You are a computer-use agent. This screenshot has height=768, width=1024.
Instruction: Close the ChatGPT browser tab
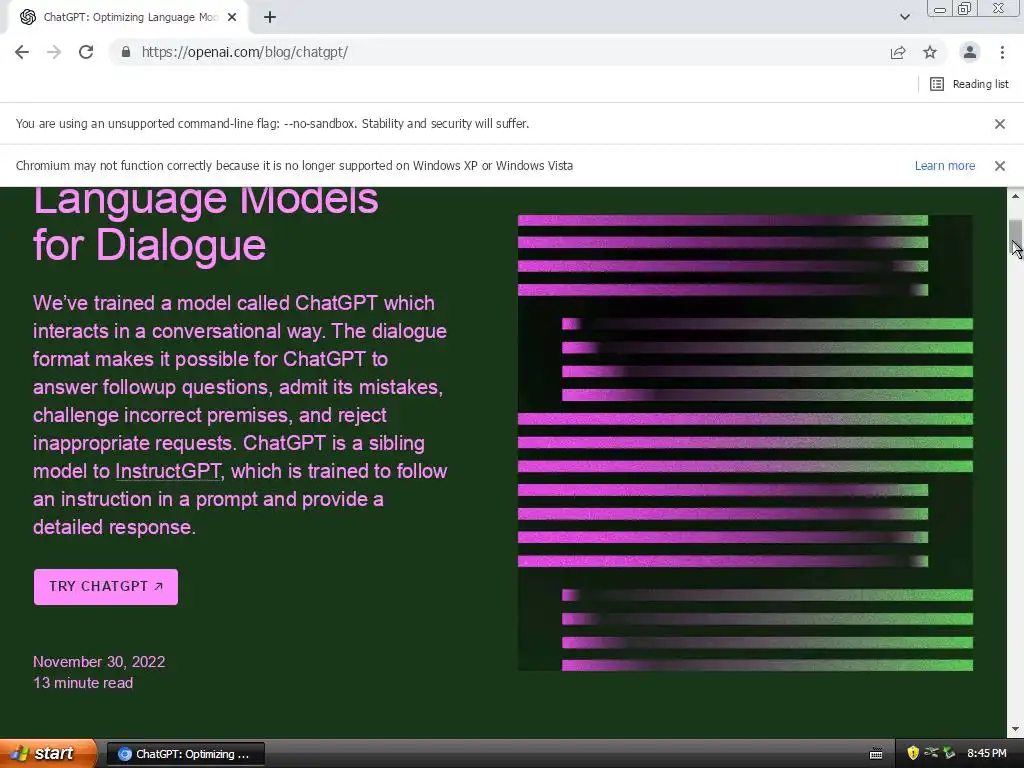tap(232, 17)
